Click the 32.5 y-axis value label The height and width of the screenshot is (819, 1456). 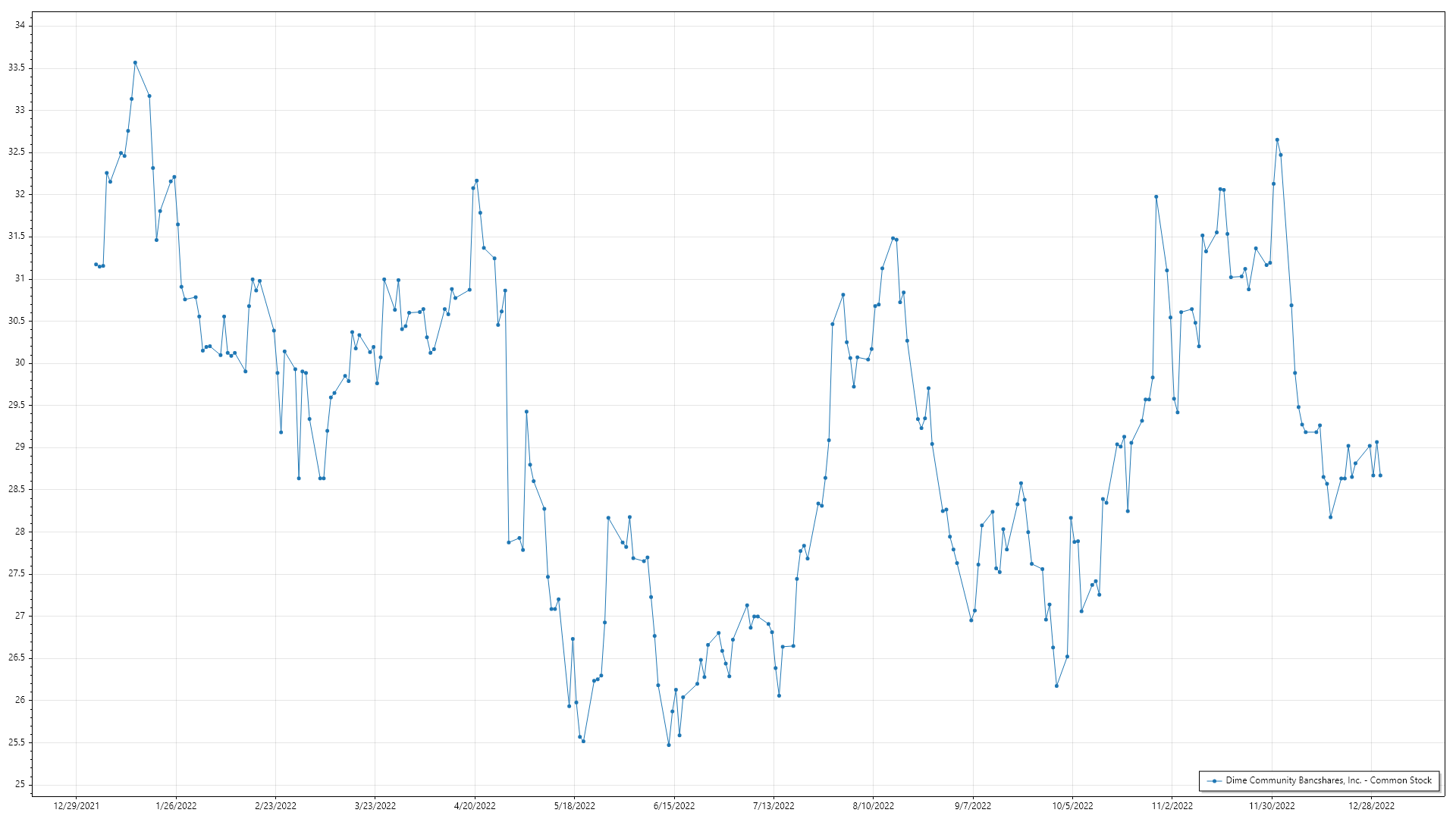click(17, 152)
